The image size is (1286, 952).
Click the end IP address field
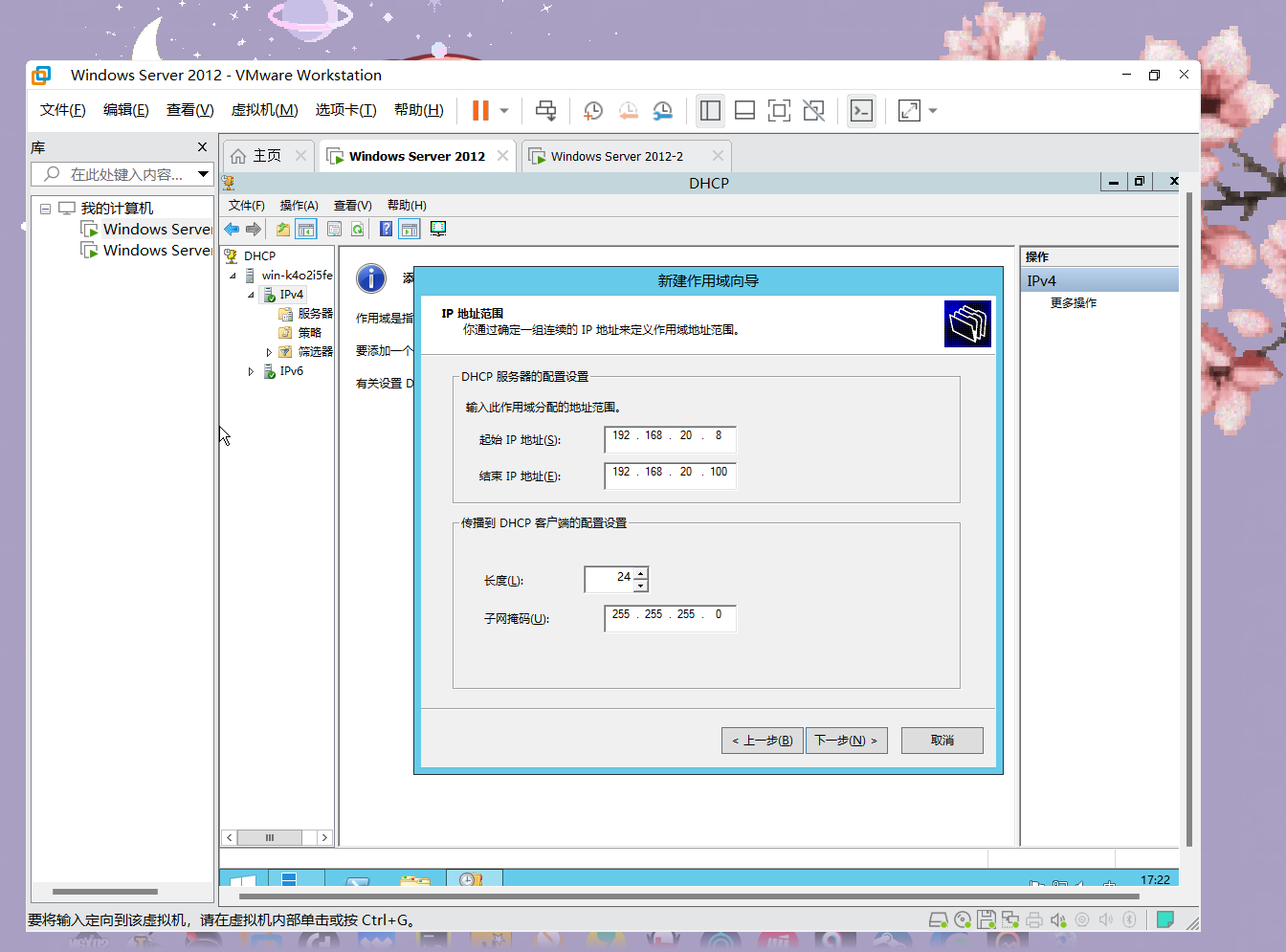click(671, 476)
